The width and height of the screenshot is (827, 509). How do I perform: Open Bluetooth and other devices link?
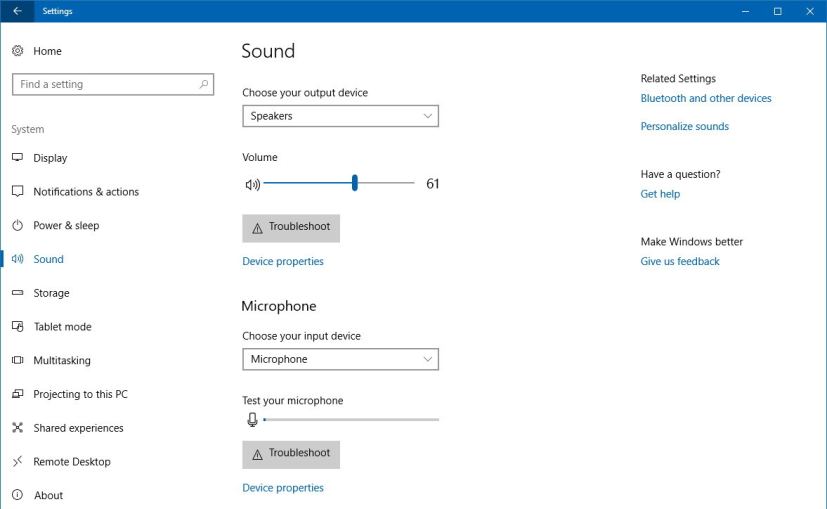[x=706, y=98]
